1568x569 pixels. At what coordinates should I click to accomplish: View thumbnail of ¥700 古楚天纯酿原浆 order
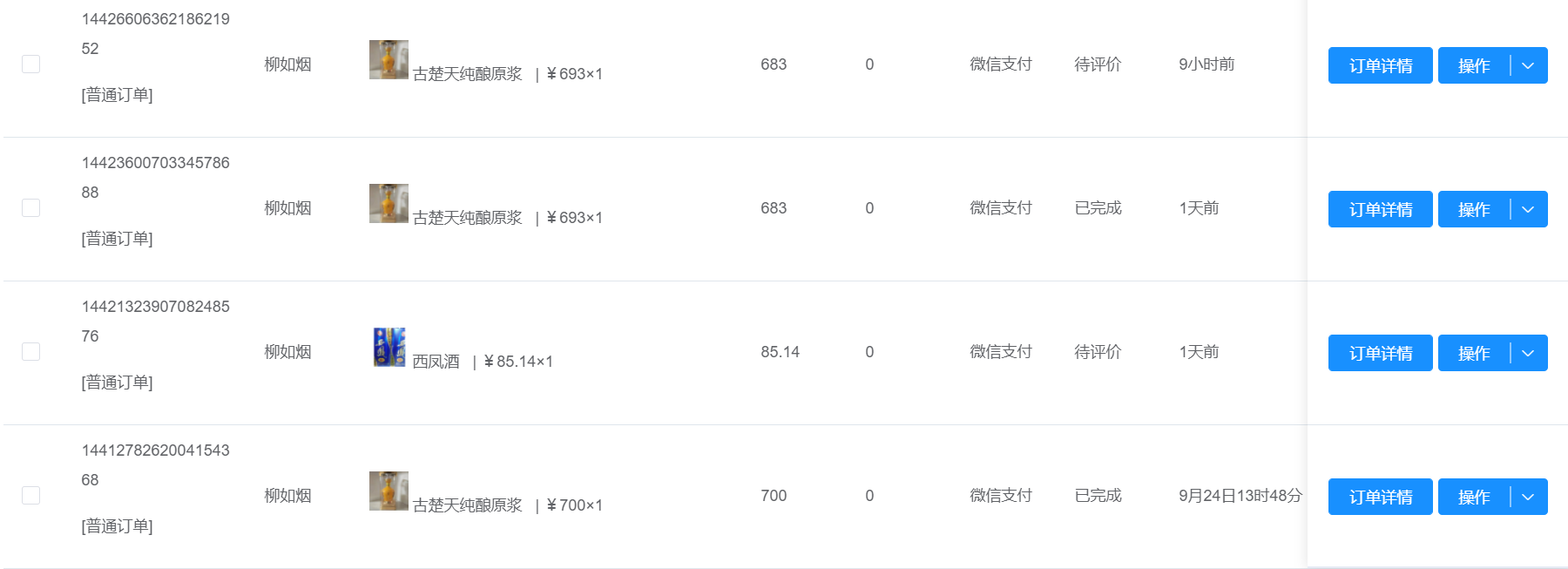pyautogui.click(x=389, y=491)
